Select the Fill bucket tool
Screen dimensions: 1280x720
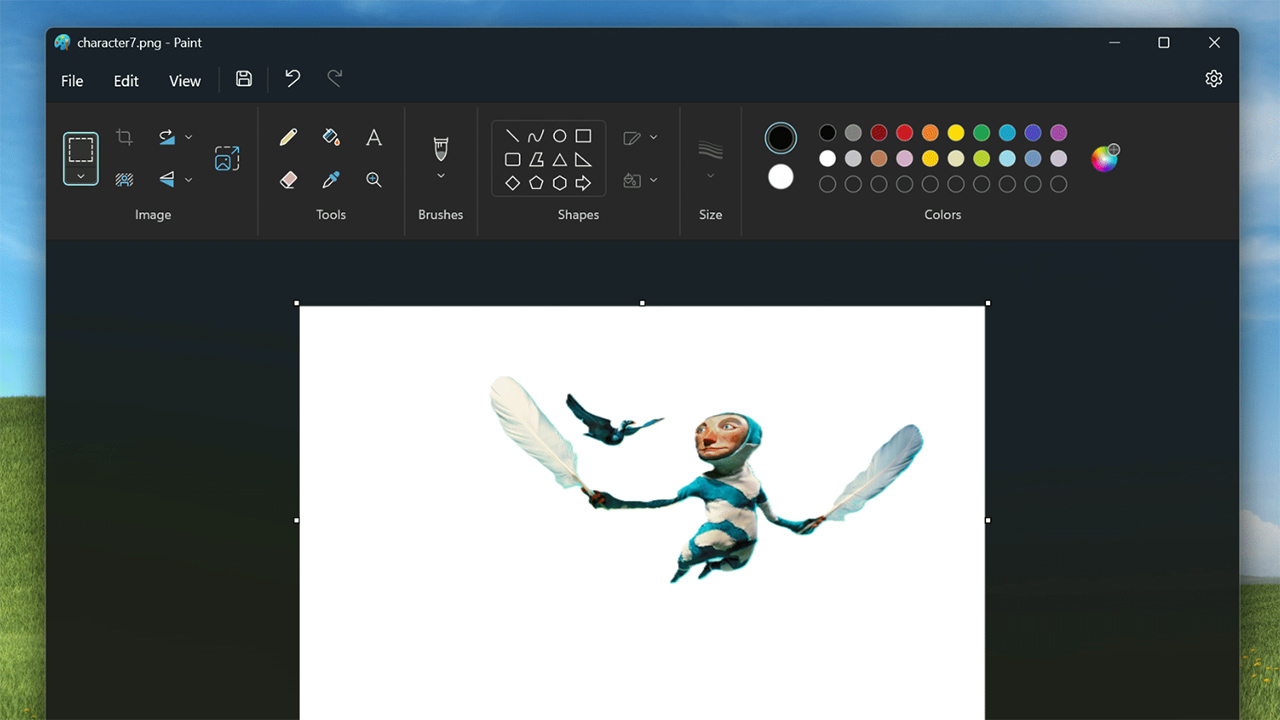click(x=331, y=137)
